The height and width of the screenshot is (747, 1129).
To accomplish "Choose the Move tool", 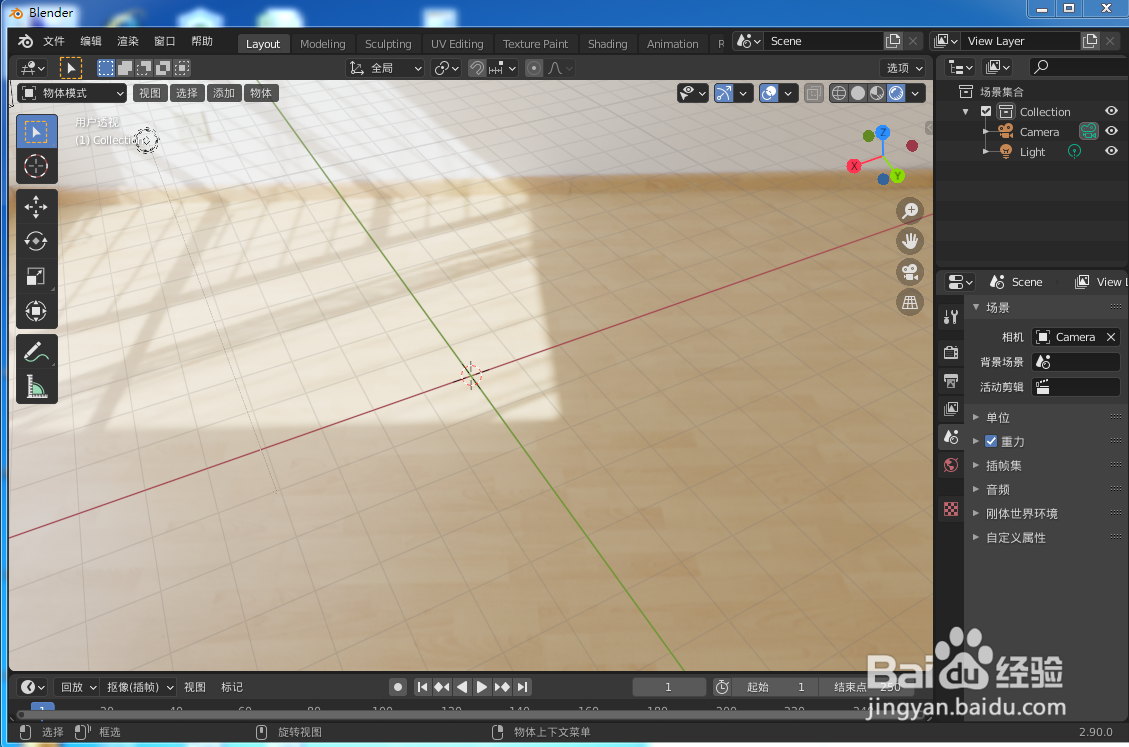I will [x=36, y=207].
